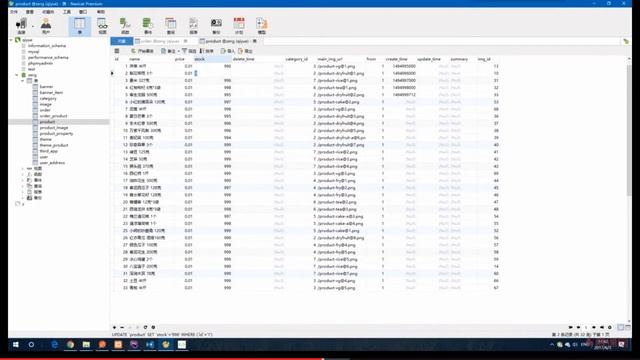Open the View (查看) menu
Image resolution: width=640 pixels, height=360 pixels.
(30, 12)
